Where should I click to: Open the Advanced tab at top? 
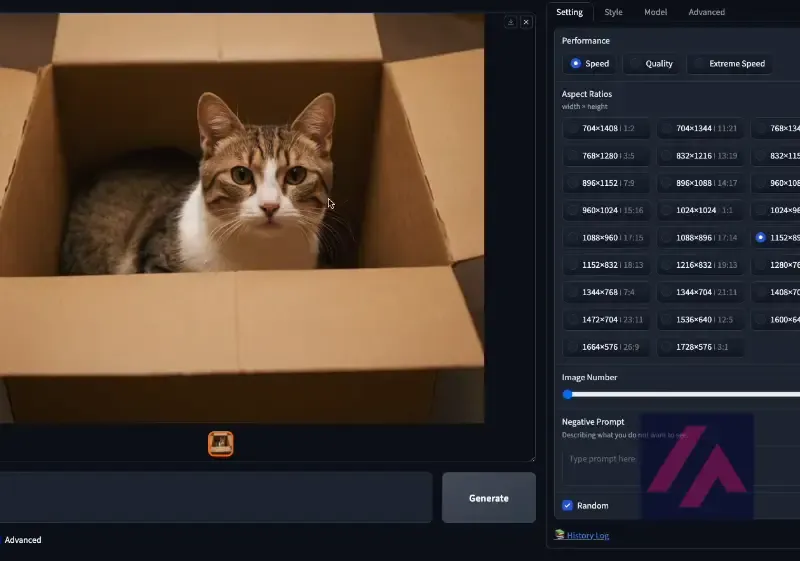pyautogui.click(x=706, y=12)
